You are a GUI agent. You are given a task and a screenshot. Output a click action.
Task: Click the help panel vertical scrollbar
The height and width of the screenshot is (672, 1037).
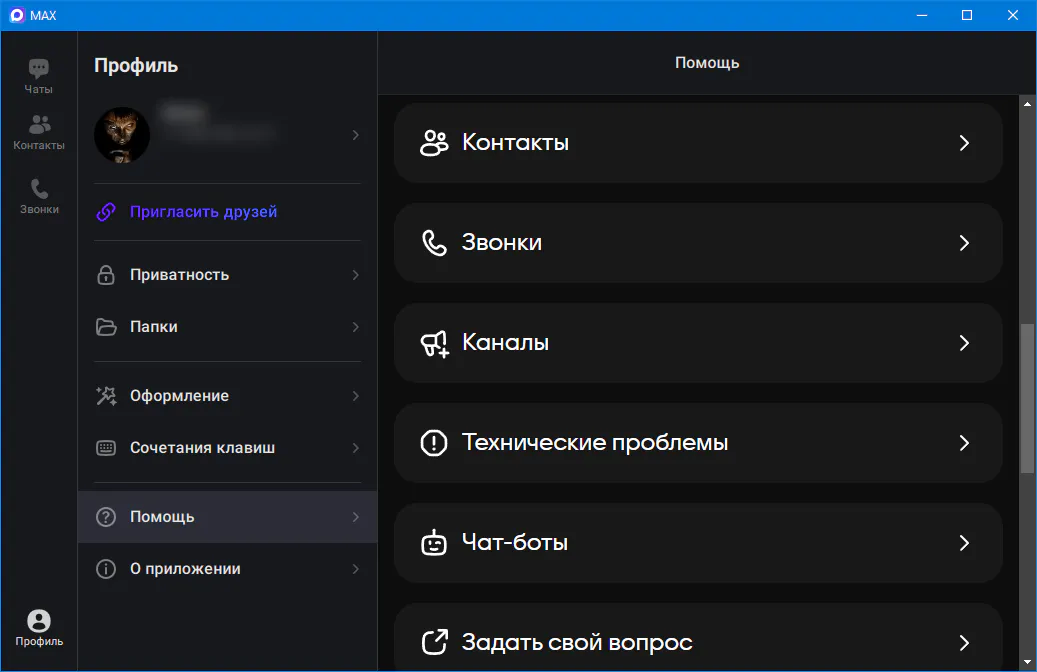(x=1027, y=398)
